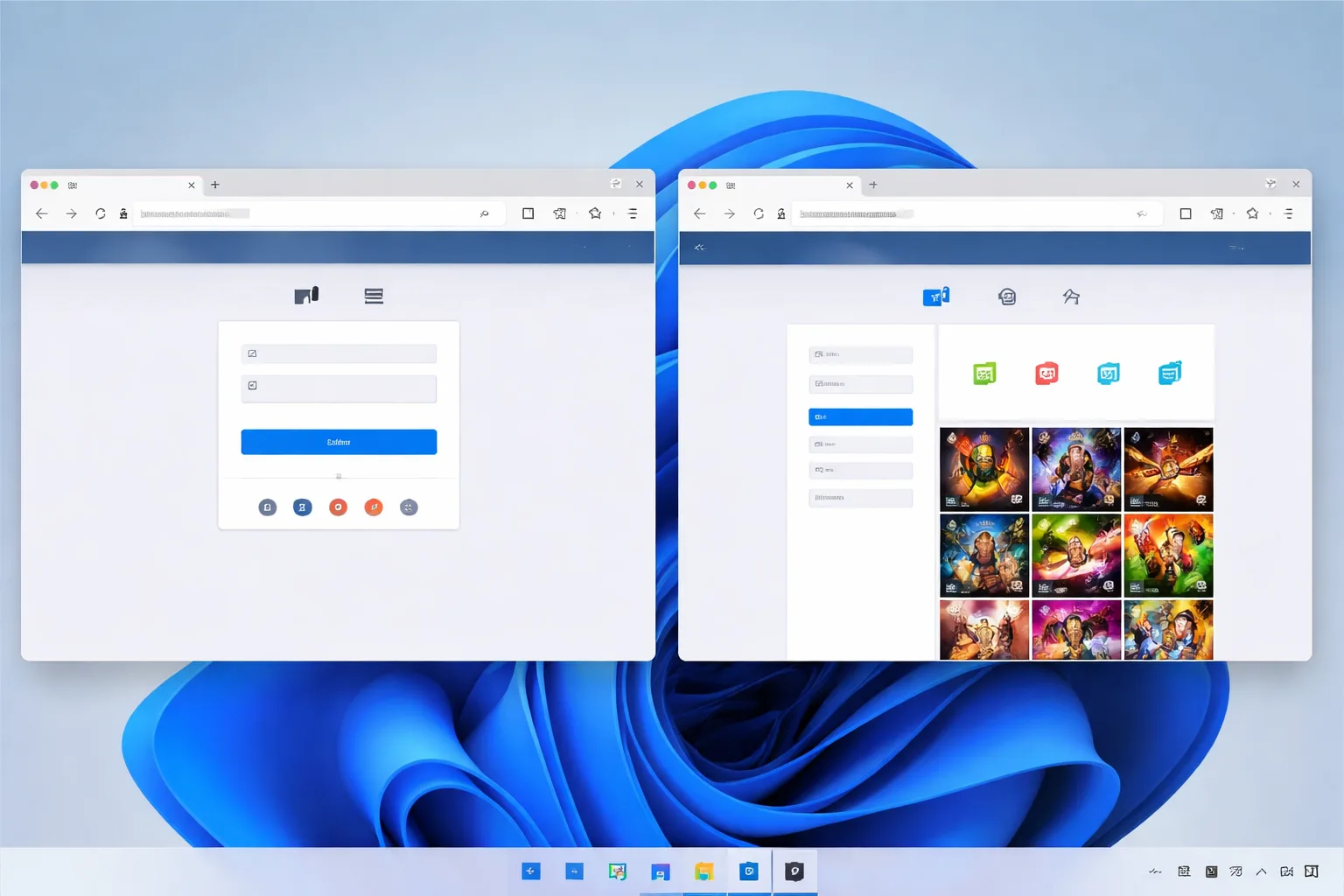
Task: Go back in the left browser window
Action: click(x=41, y=213)
